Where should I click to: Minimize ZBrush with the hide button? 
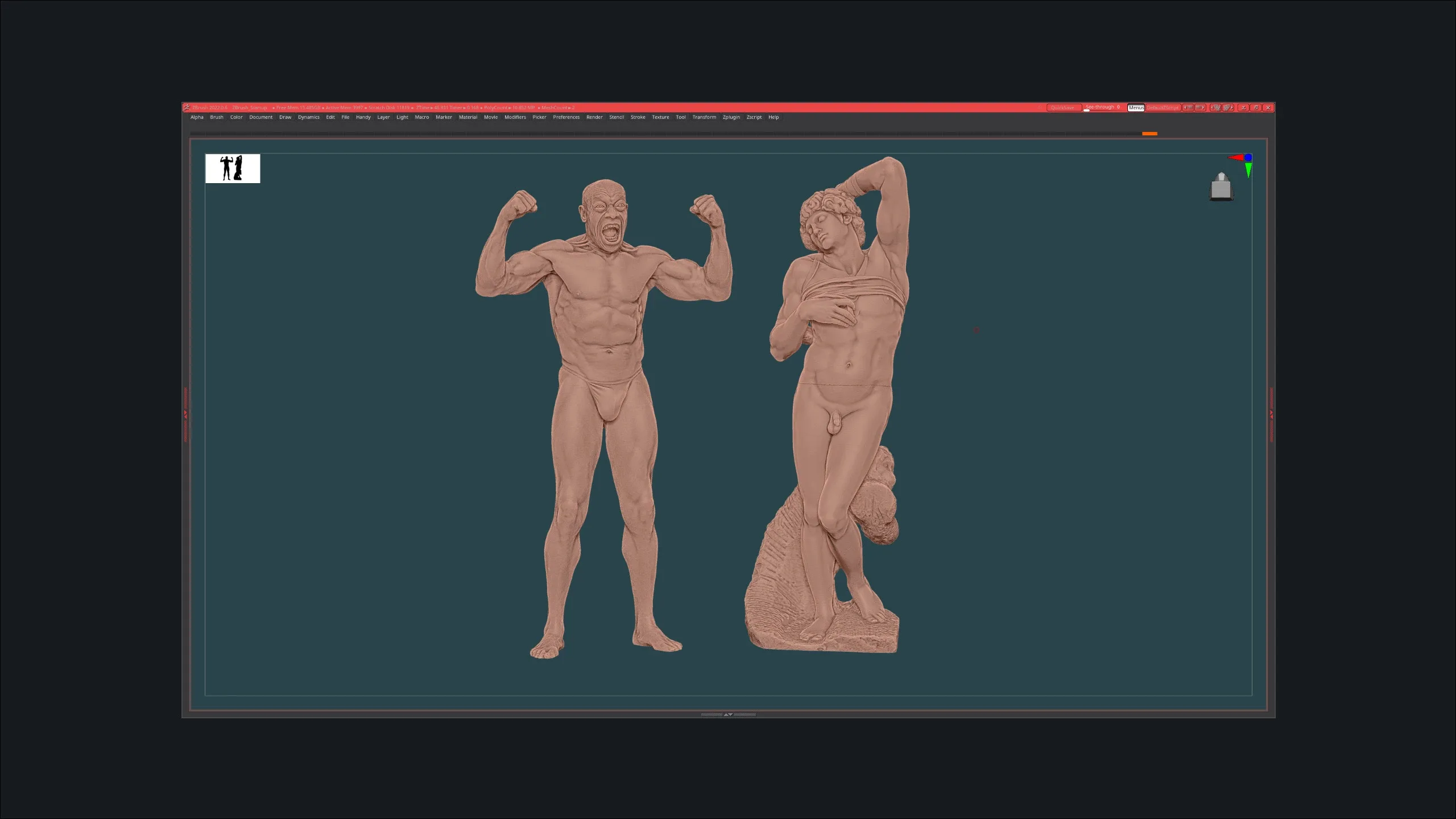click(x=1243, y=107)
